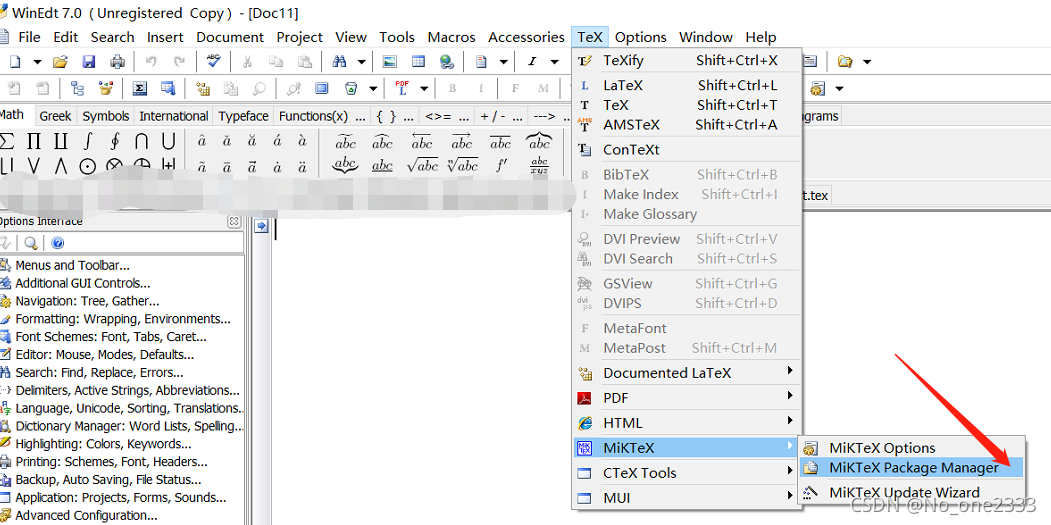Open dropdown arrow next to italic I icon
1051x525 pixels.
click(x=554, y=62)
